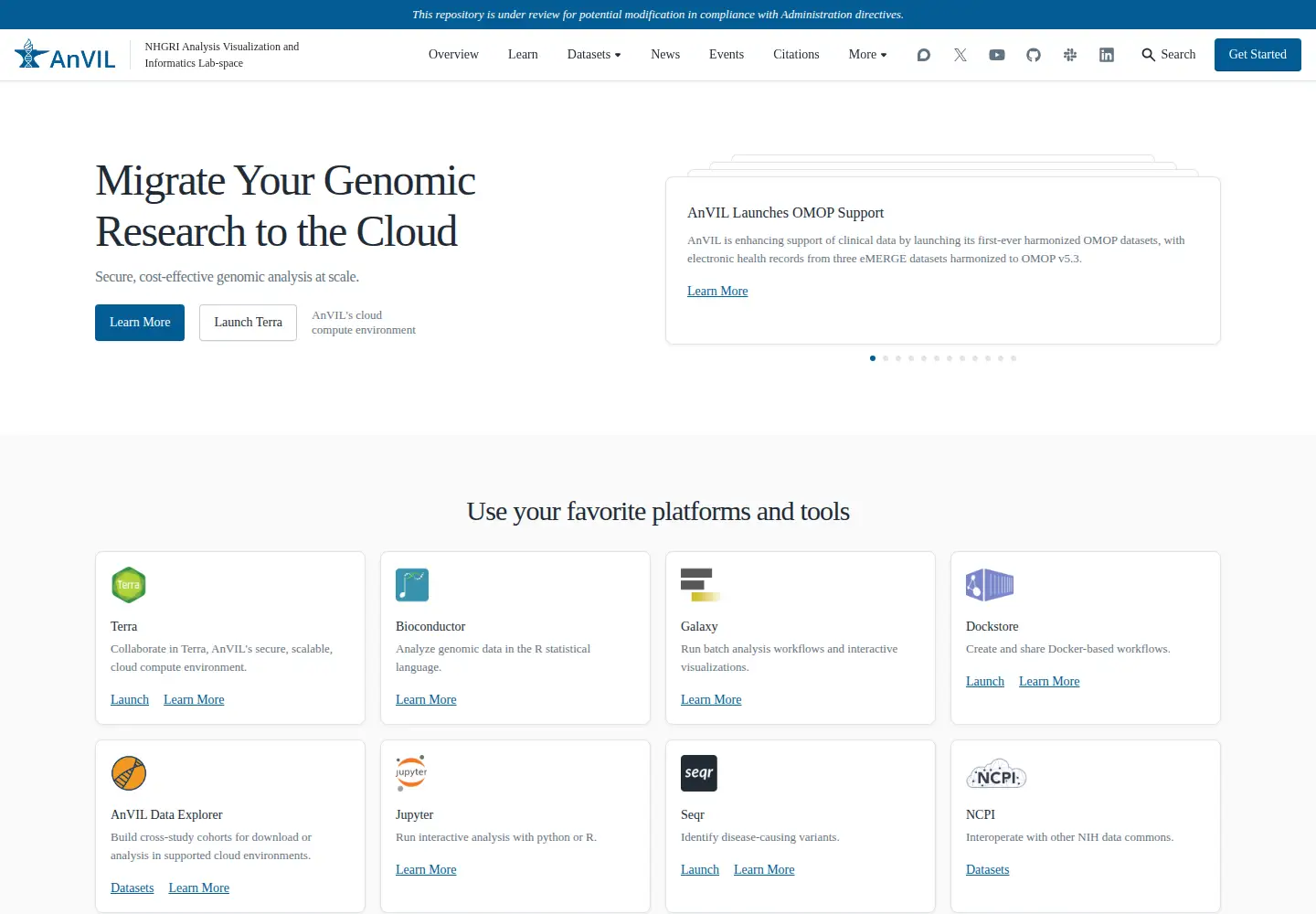1316x914 pixels.
Task: Click the Get Started button
Action: [1258, 55]
